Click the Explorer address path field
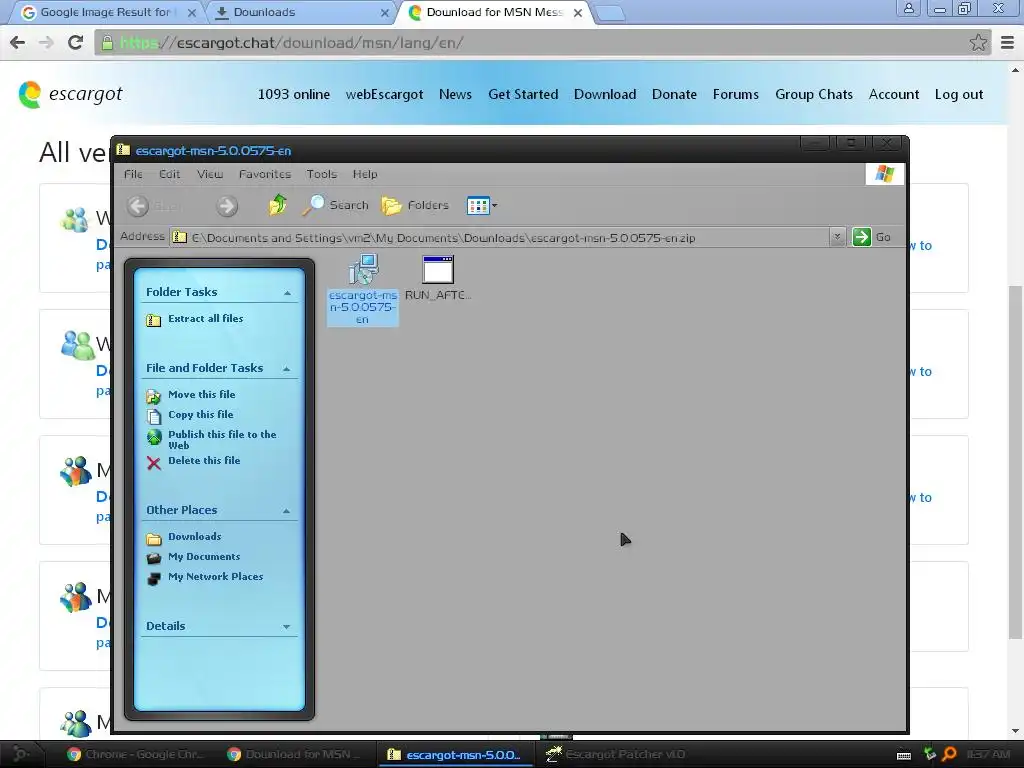The height and width of the screenshot is (768, 1024). (x=500, y=237)
